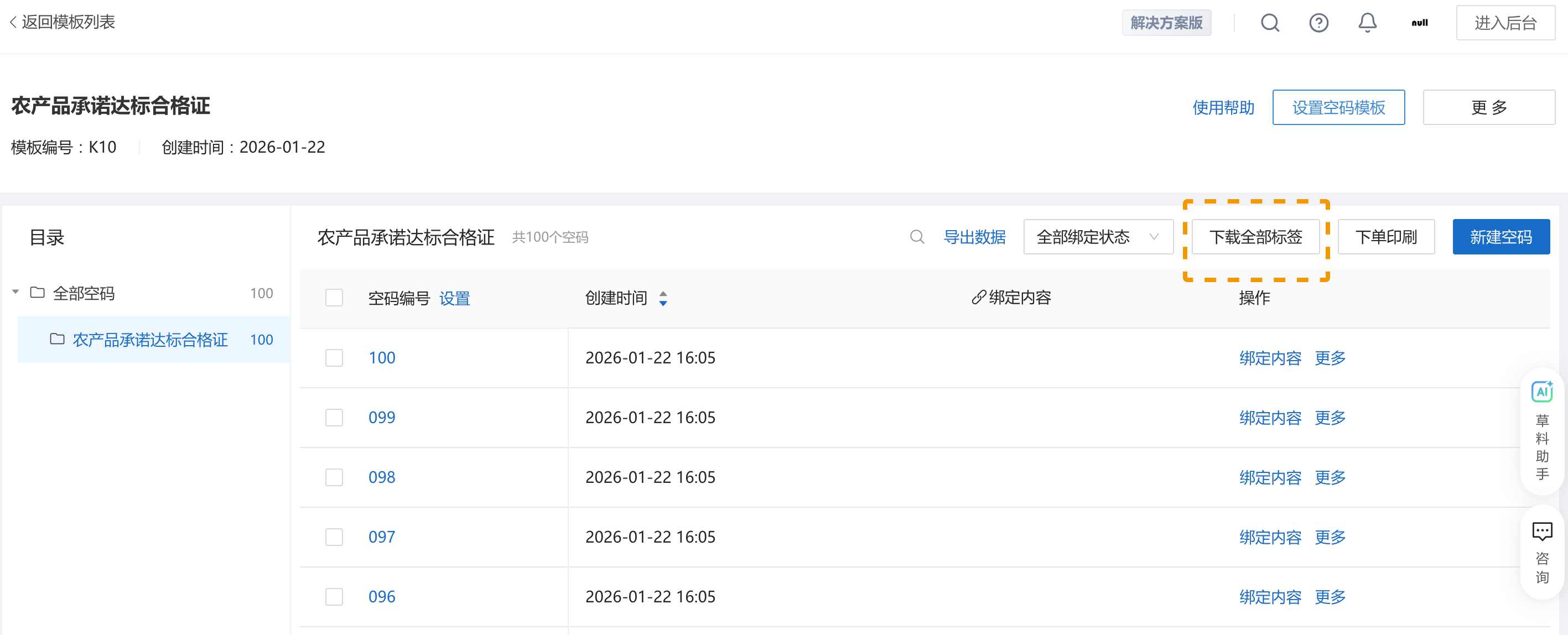Click the folder icon next to 全部空码
1568x635 pixels.
[37, 293]
